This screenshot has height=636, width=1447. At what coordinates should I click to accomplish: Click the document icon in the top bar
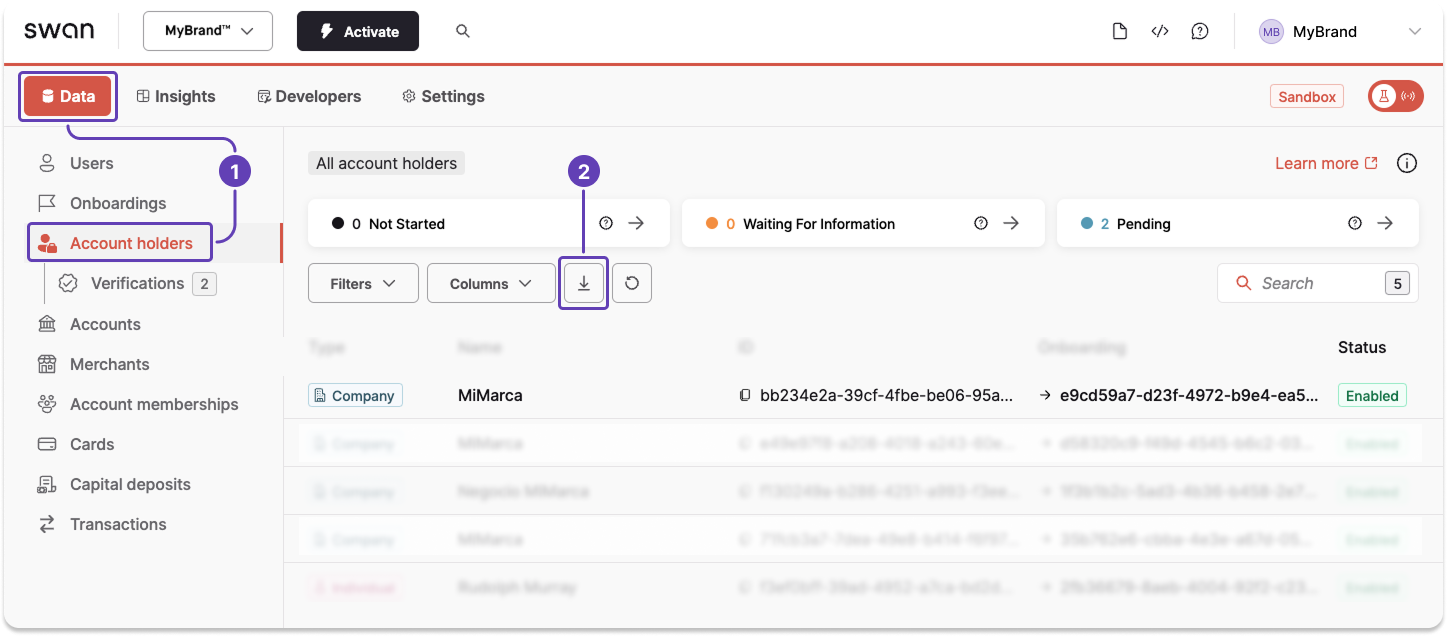pyautogui.click(x=1120, y=31)
